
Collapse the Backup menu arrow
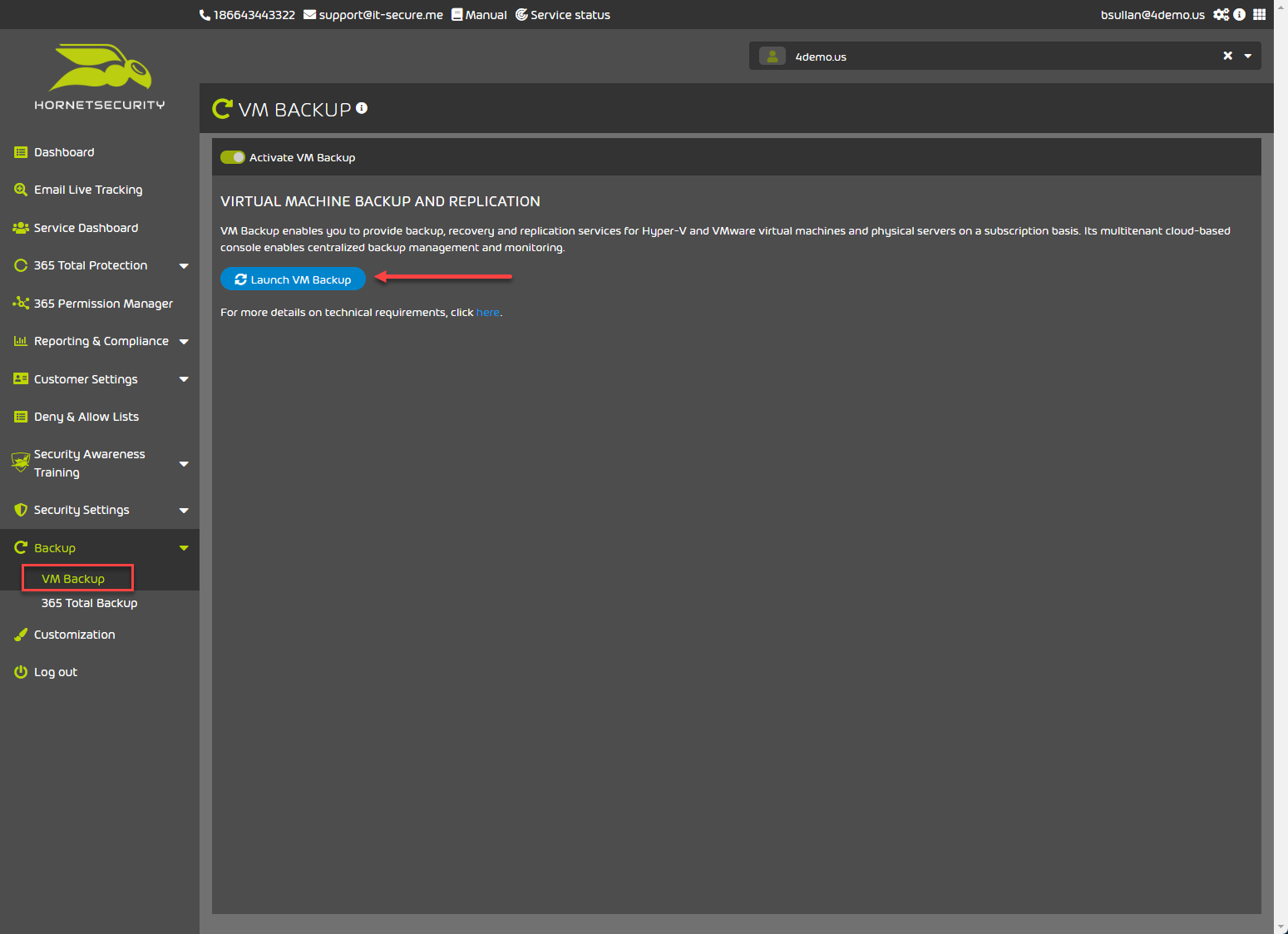coord(184,548)
